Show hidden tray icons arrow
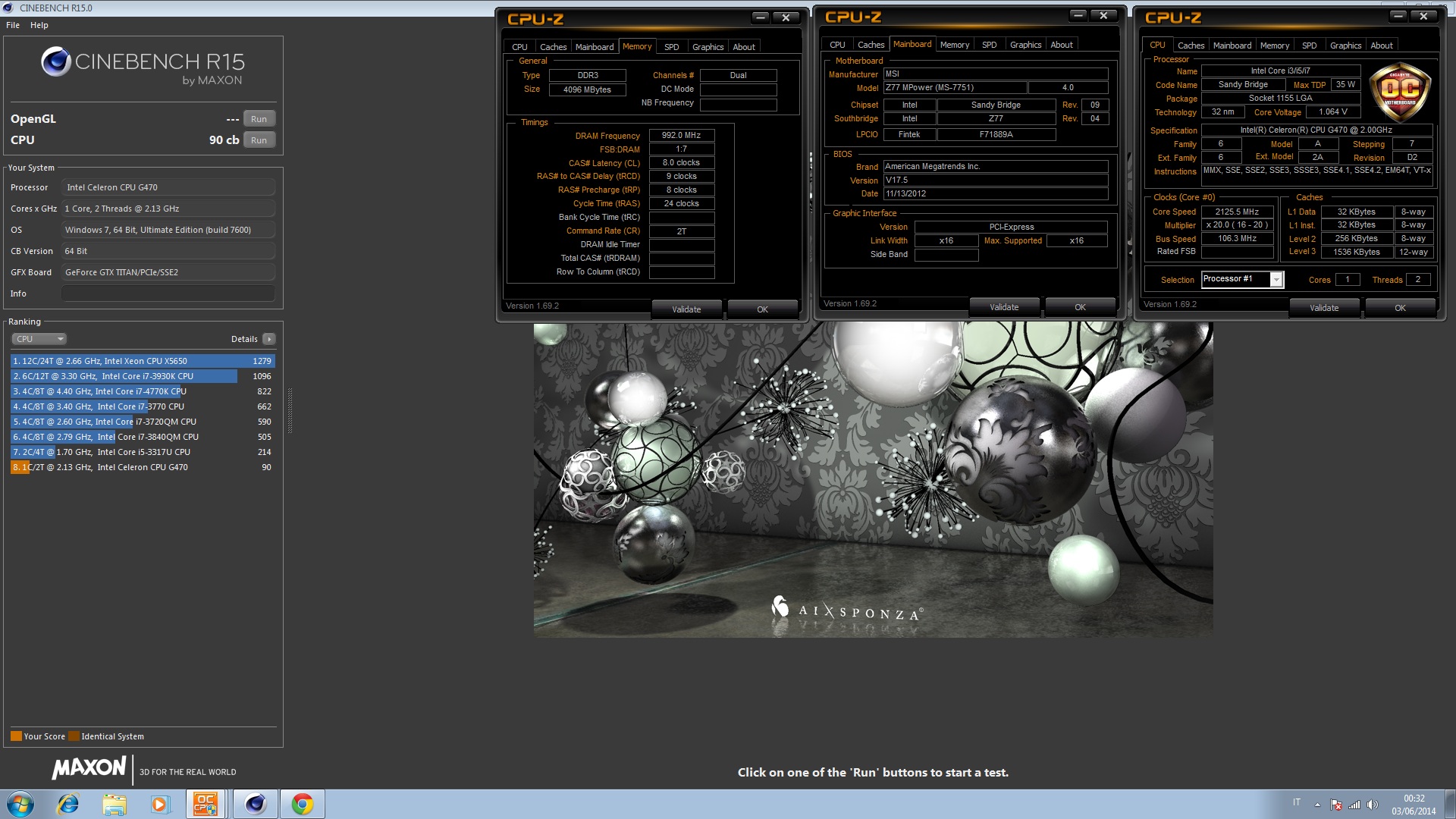The image size is (1456, 819). [x=1317, y=805]
